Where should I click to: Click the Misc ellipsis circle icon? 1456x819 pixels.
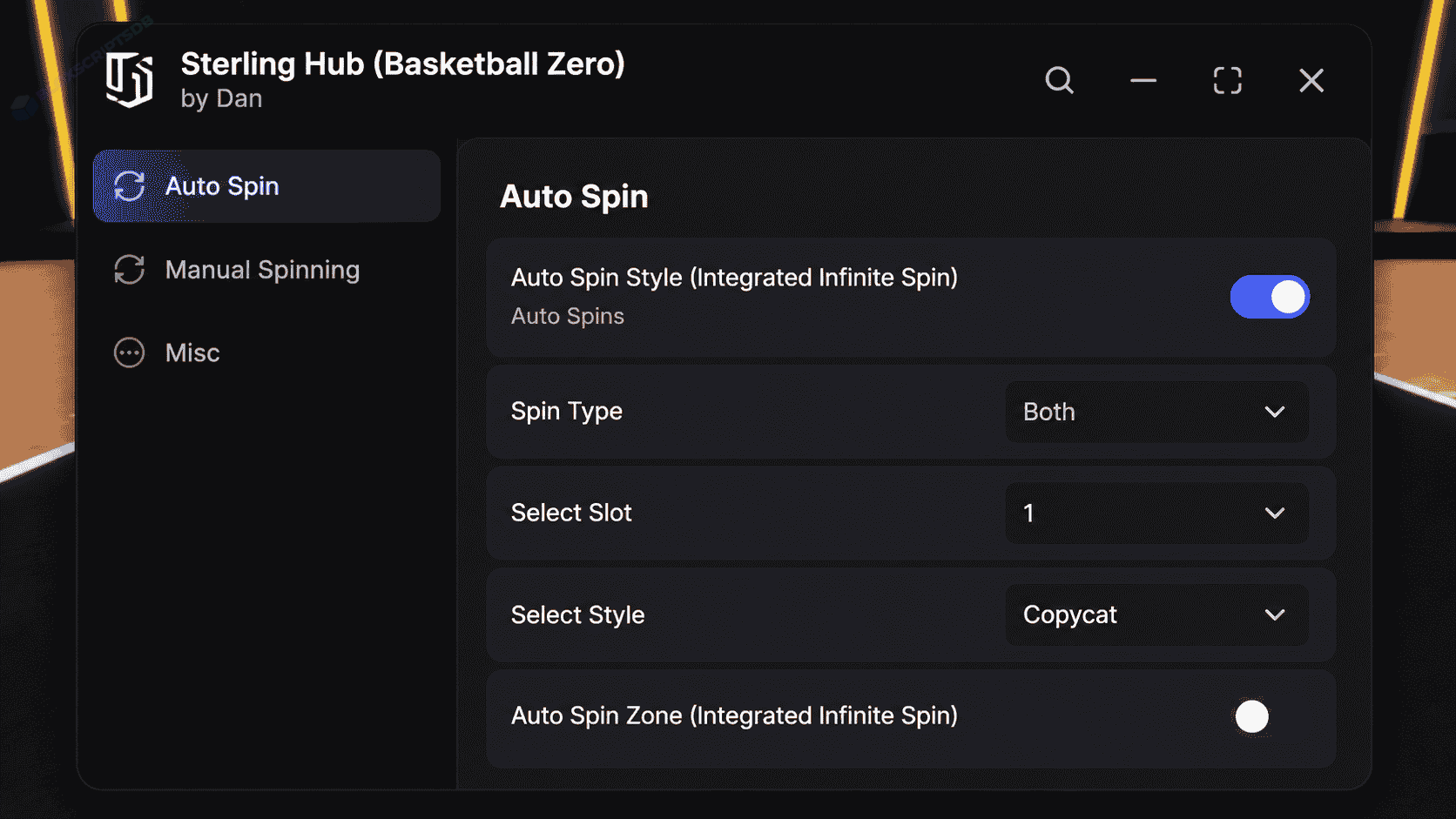click(129, 352)
